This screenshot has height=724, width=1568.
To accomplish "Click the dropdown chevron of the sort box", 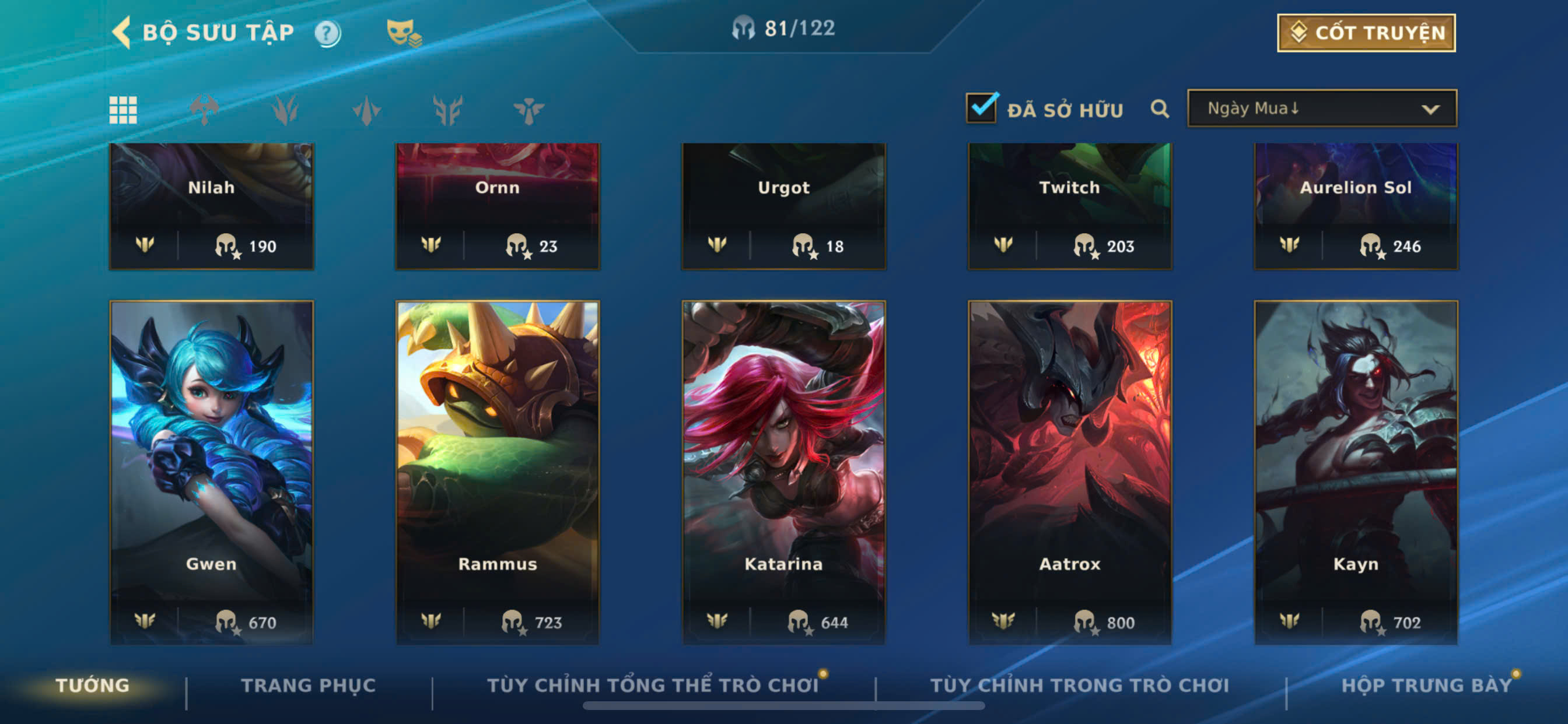I will tap(1430, 110).
